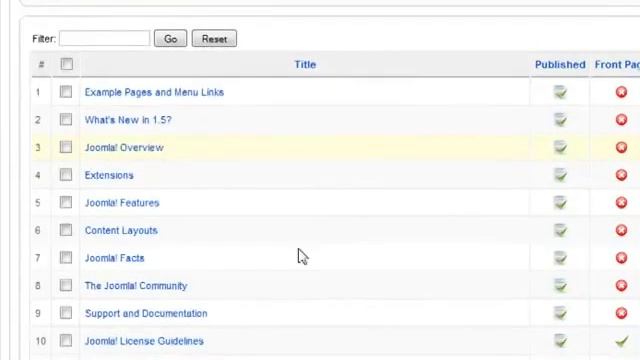Image resolution: width=640 pixels, height=360 pixels.
Task: Toggle published icon for The Joomla! Community
Action: click(x=560, y=285)
